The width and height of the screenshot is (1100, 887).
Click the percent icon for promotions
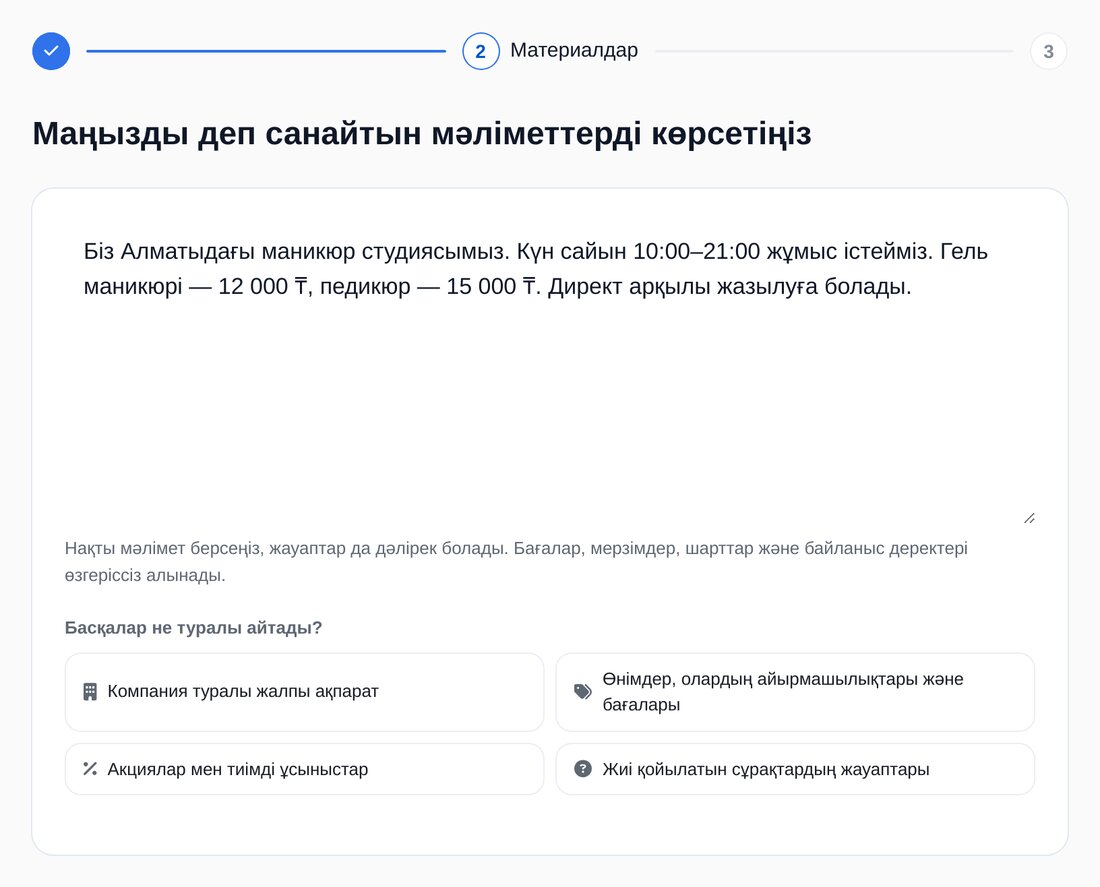click(90, 769)
